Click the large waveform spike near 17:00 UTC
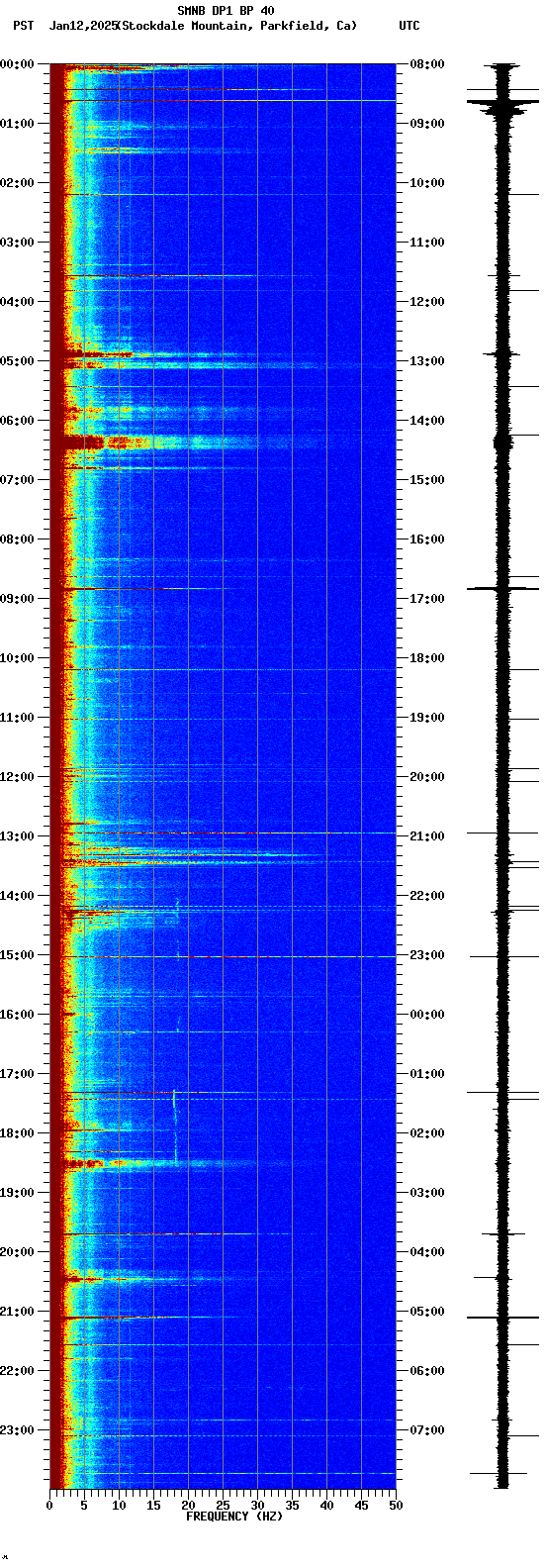 point(502,589)
